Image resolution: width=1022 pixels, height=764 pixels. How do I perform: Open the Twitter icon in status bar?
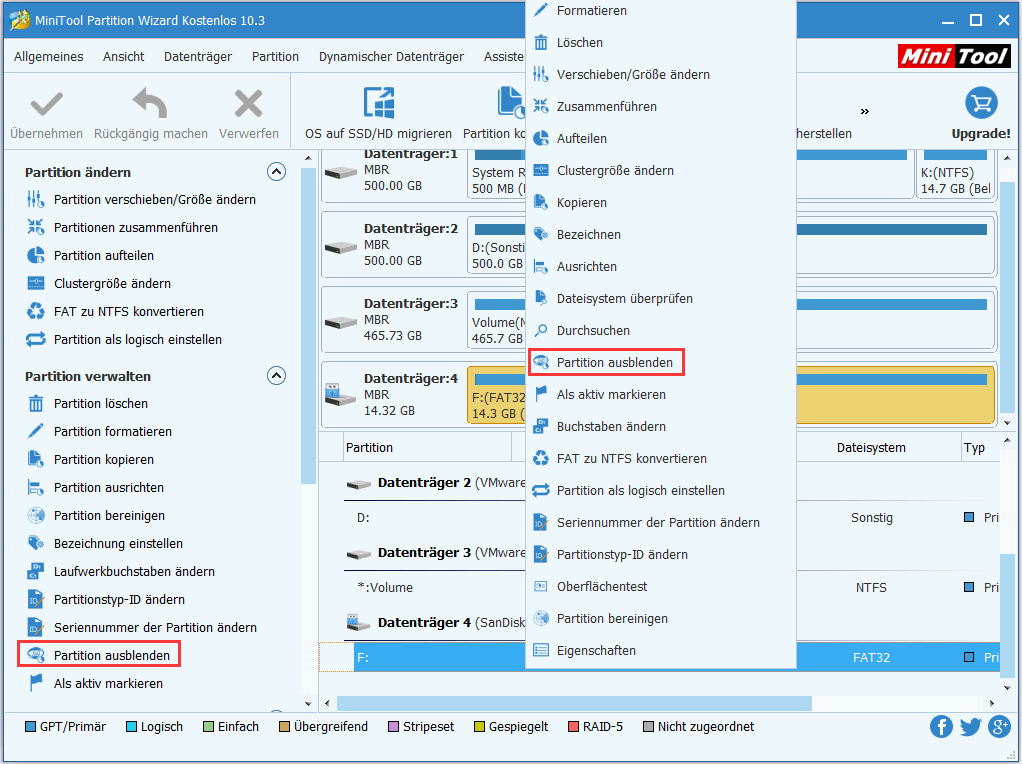pyautogui.click(x=971, y=726)
